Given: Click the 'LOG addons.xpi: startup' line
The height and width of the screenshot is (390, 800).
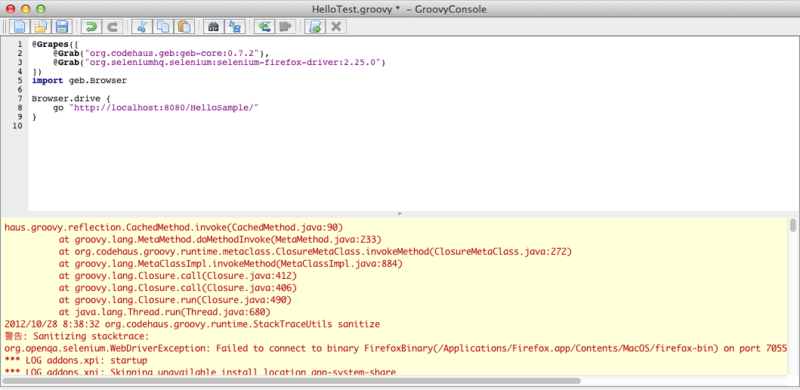Looking at the screenshot, I should tap(76, 361).
